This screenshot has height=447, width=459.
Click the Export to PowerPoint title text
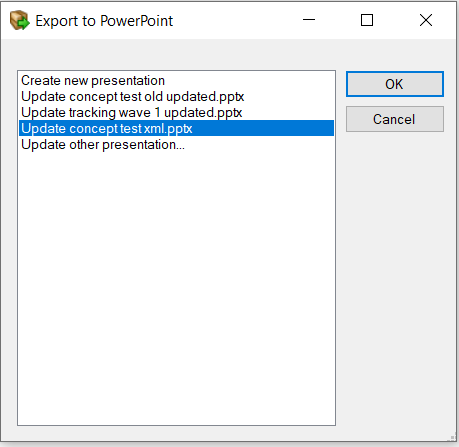click(x=104, y=21)
